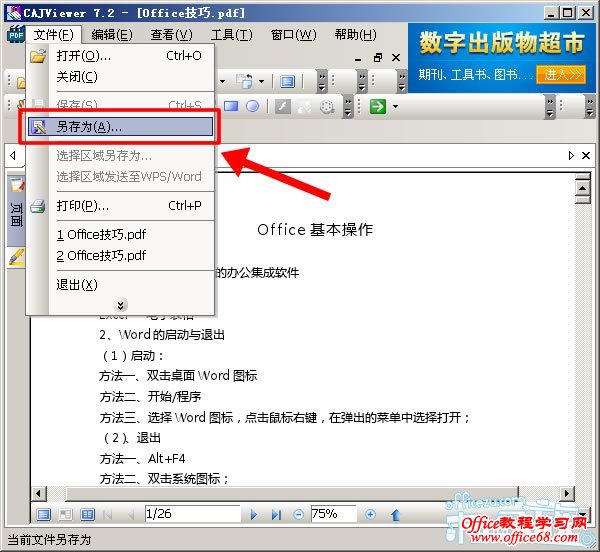Switch to the second page layout icon
600x552 pixels.
(x=65, y=515)
